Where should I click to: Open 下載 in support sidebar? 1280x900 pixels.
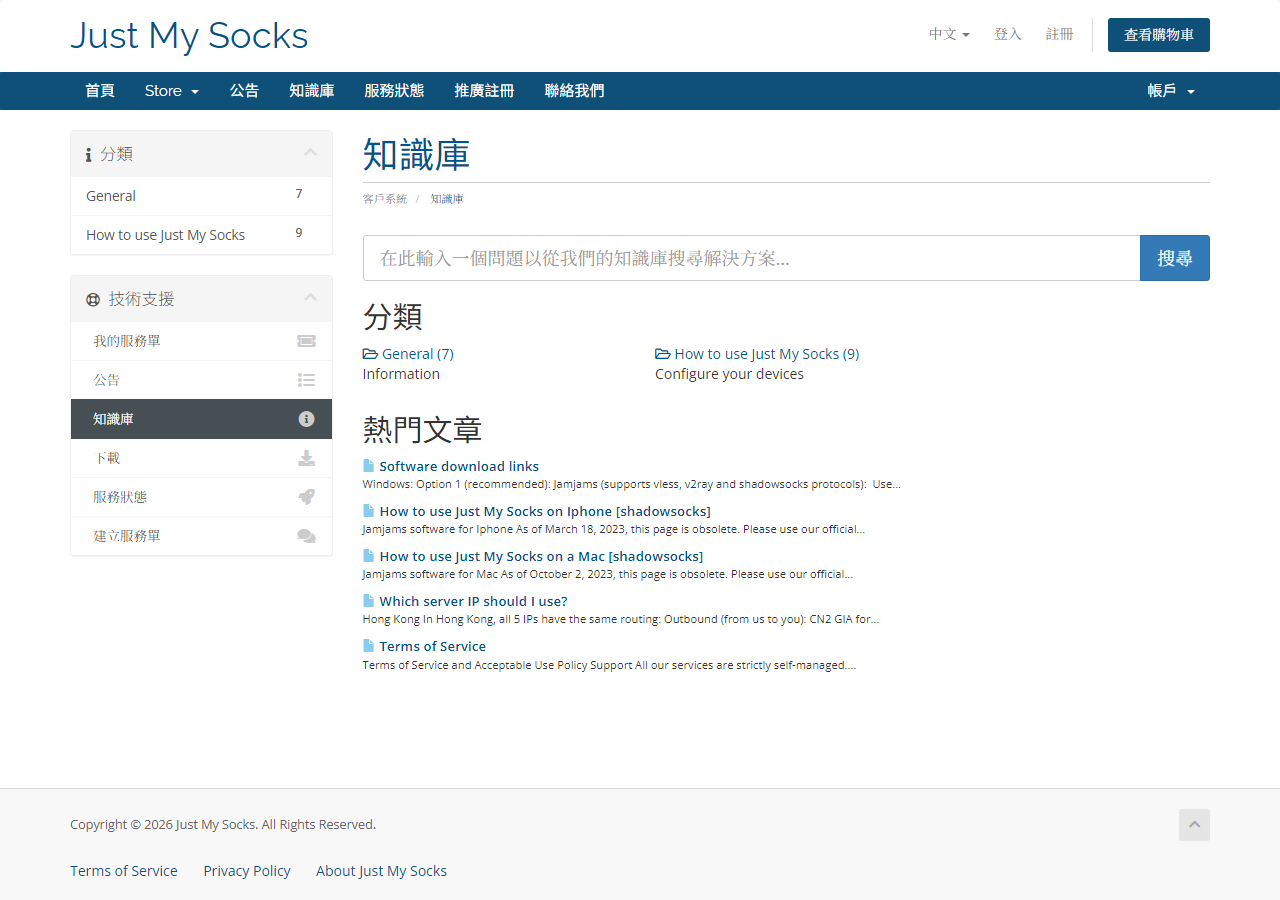(201, 458)
